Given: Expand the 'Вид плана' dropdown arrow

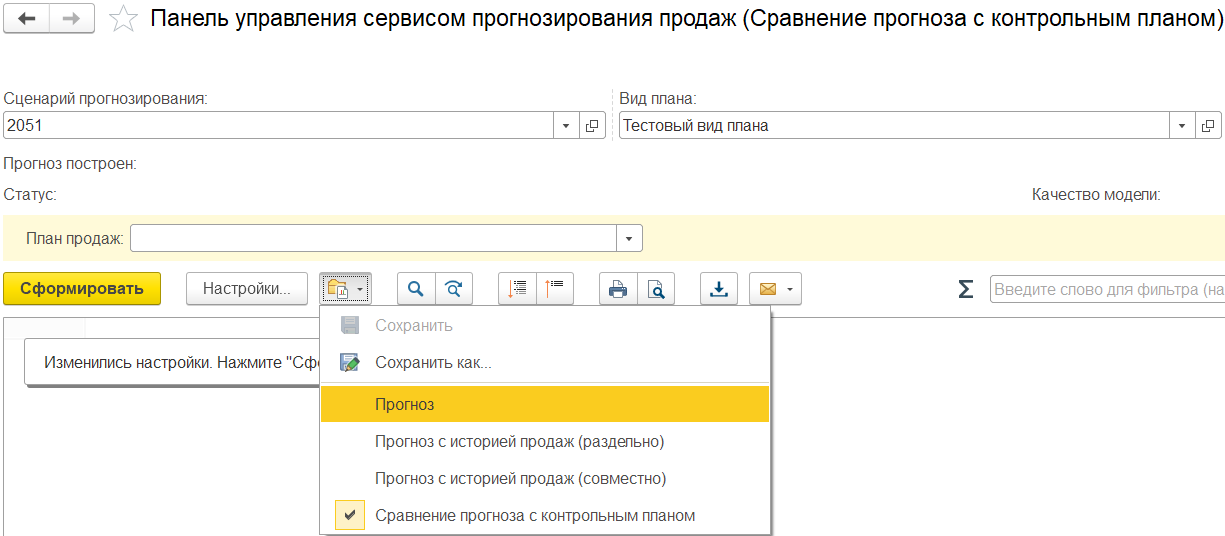Looking at the screenshot, I should coord(1183,125).
